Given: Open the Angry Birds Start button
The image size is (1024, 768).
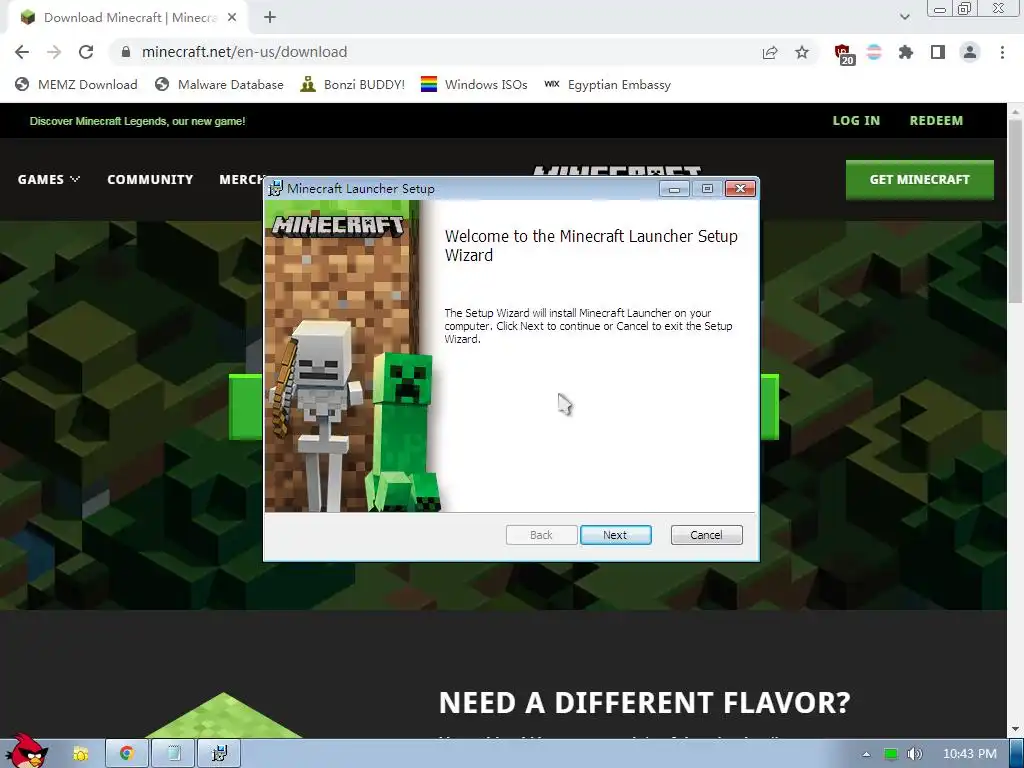Looking at the screenshot, I should coord(27,751).
